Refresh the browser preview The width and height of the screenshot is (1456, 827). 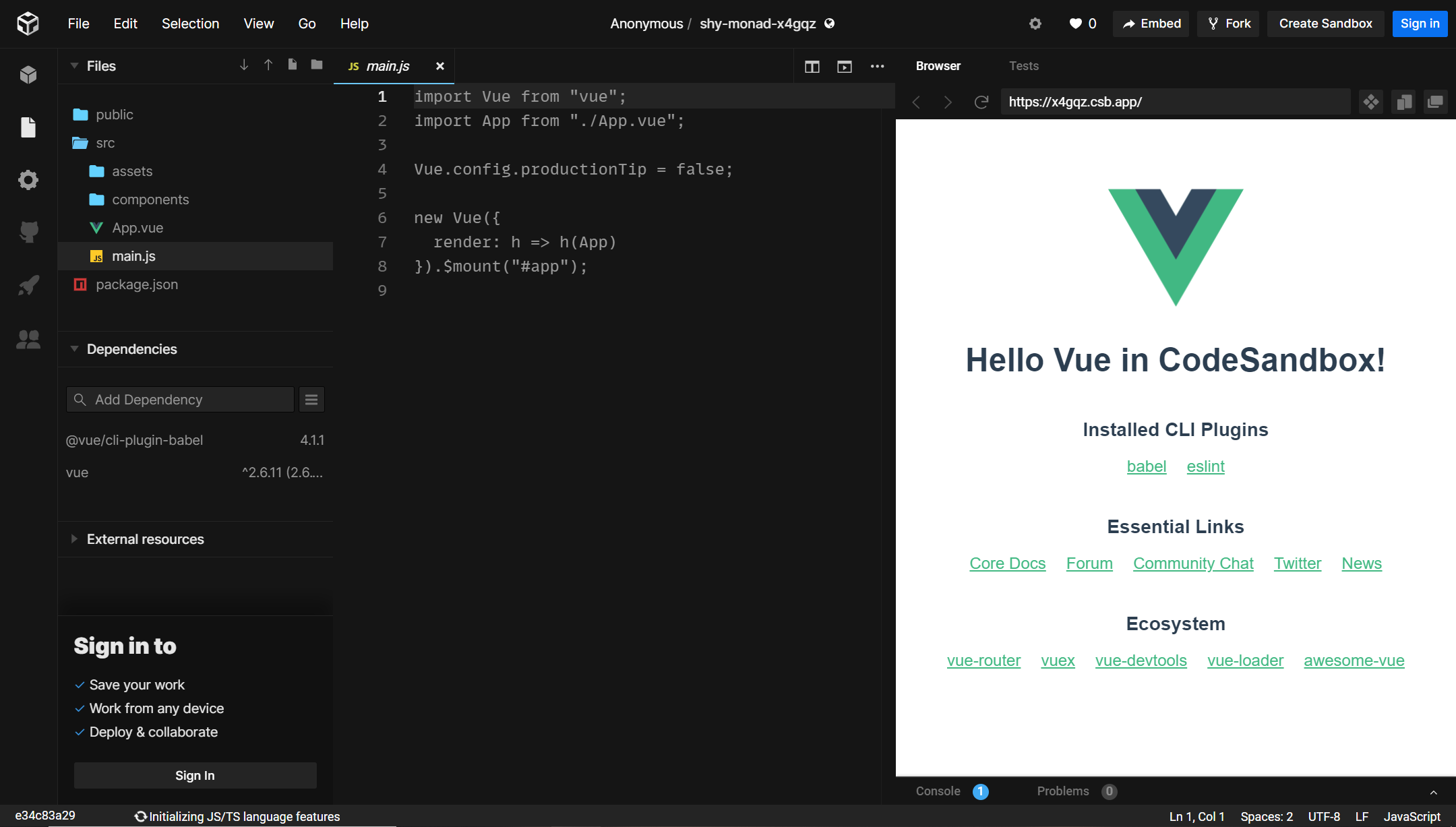point(981,102)
